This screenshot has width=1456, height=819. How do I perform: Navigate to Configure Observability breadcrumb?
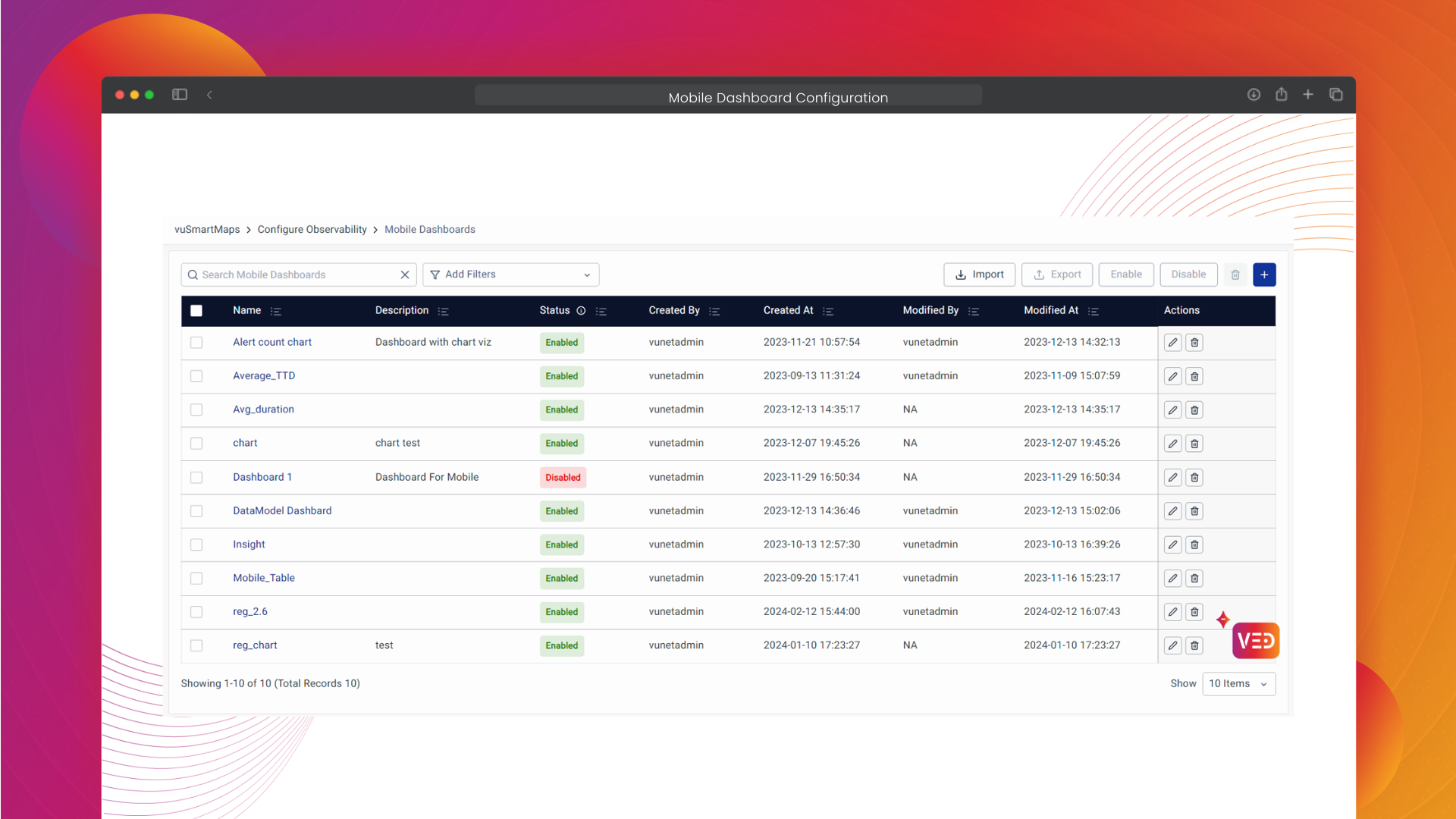312,230
